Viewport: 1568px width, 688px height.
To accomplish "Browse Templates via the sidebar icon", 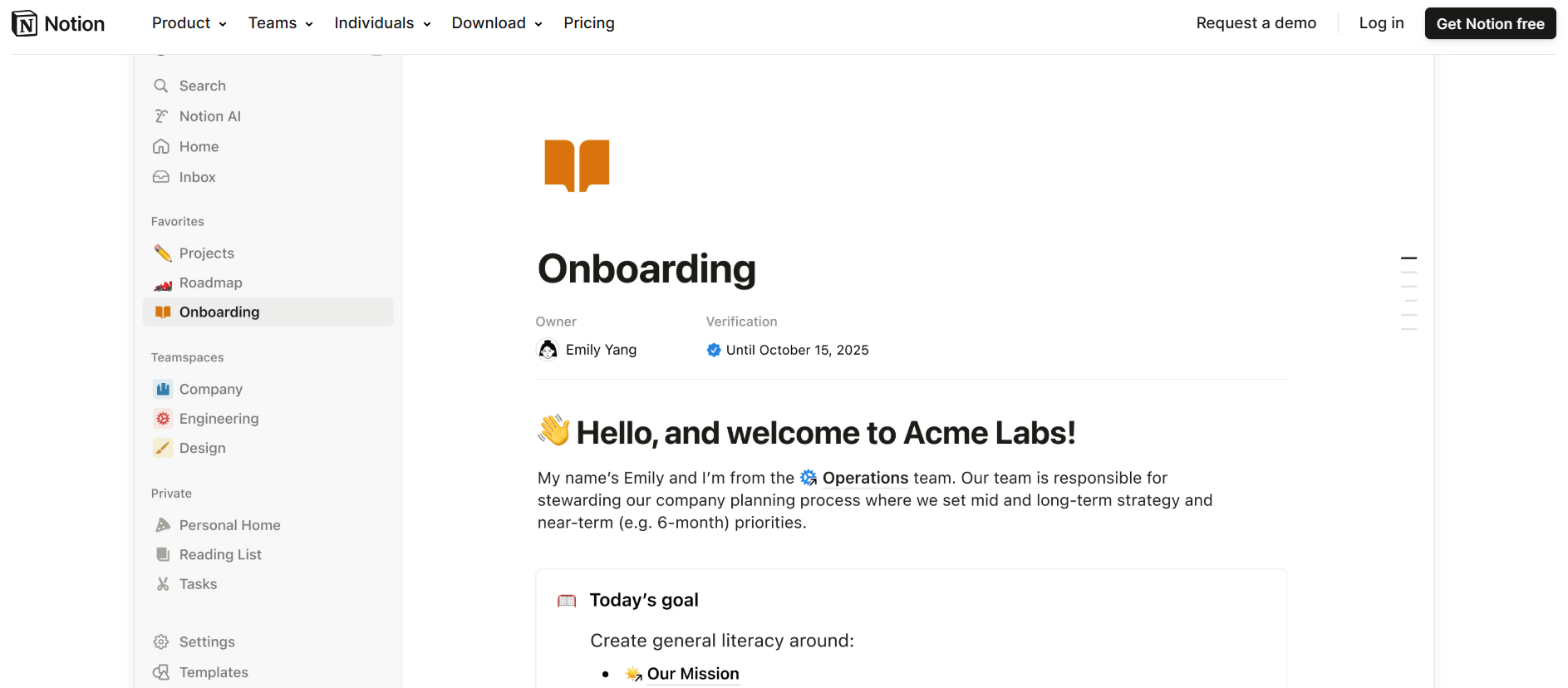I will (213, 672).
